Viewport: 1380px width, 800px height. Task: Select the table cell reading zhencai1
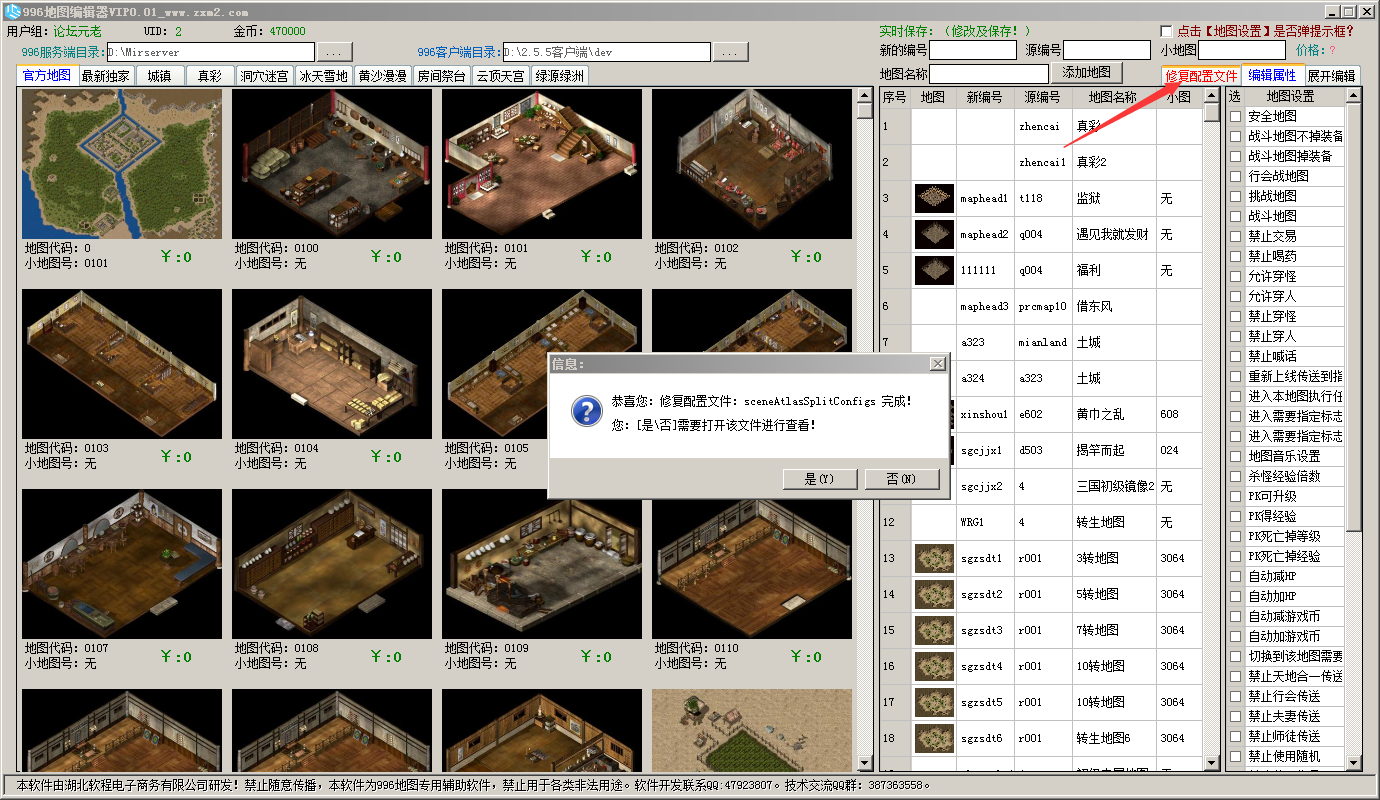(x=1043, y=162)
